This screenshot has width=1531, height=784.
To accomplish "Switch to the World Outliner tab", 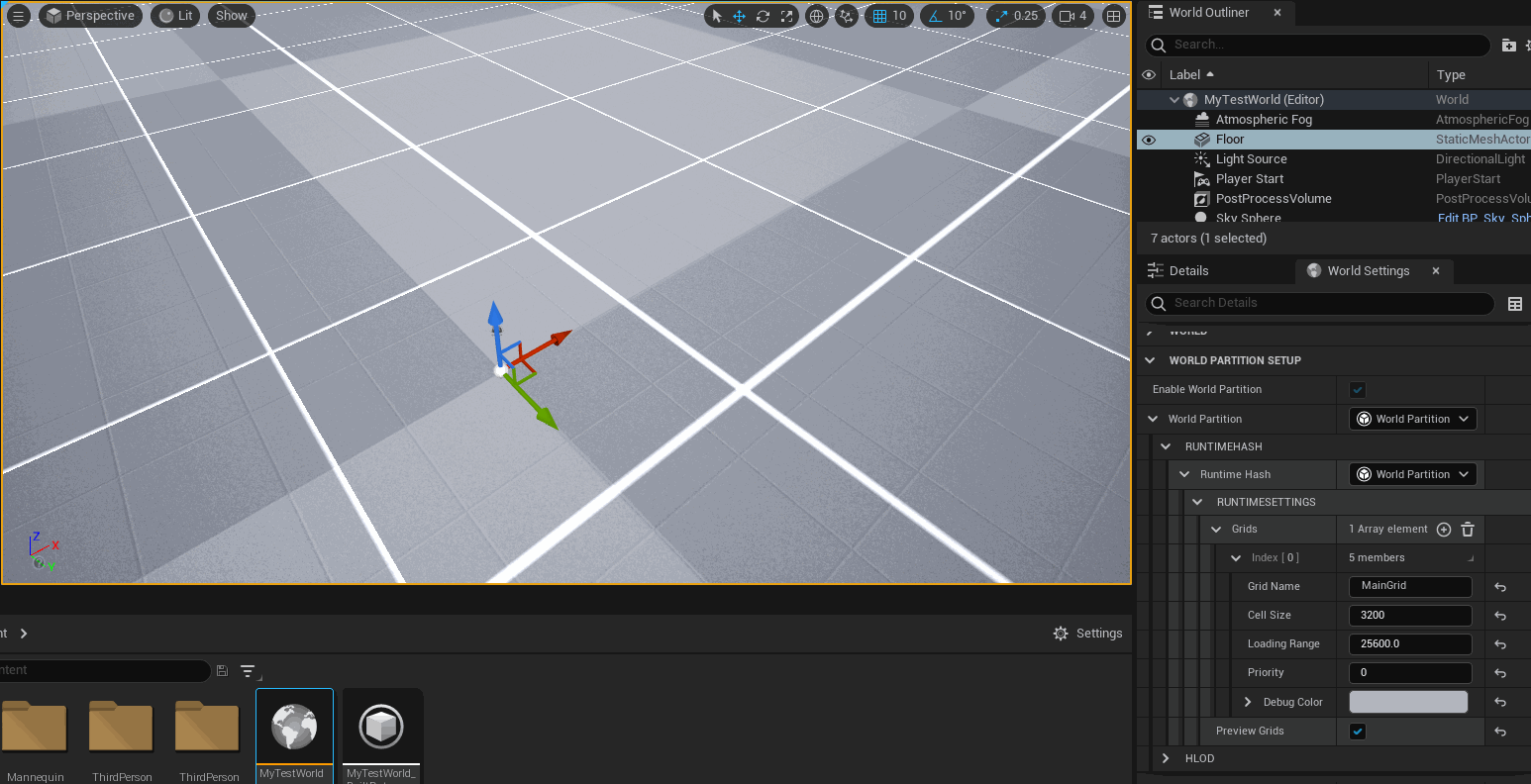I will (x=1208, y=13).
